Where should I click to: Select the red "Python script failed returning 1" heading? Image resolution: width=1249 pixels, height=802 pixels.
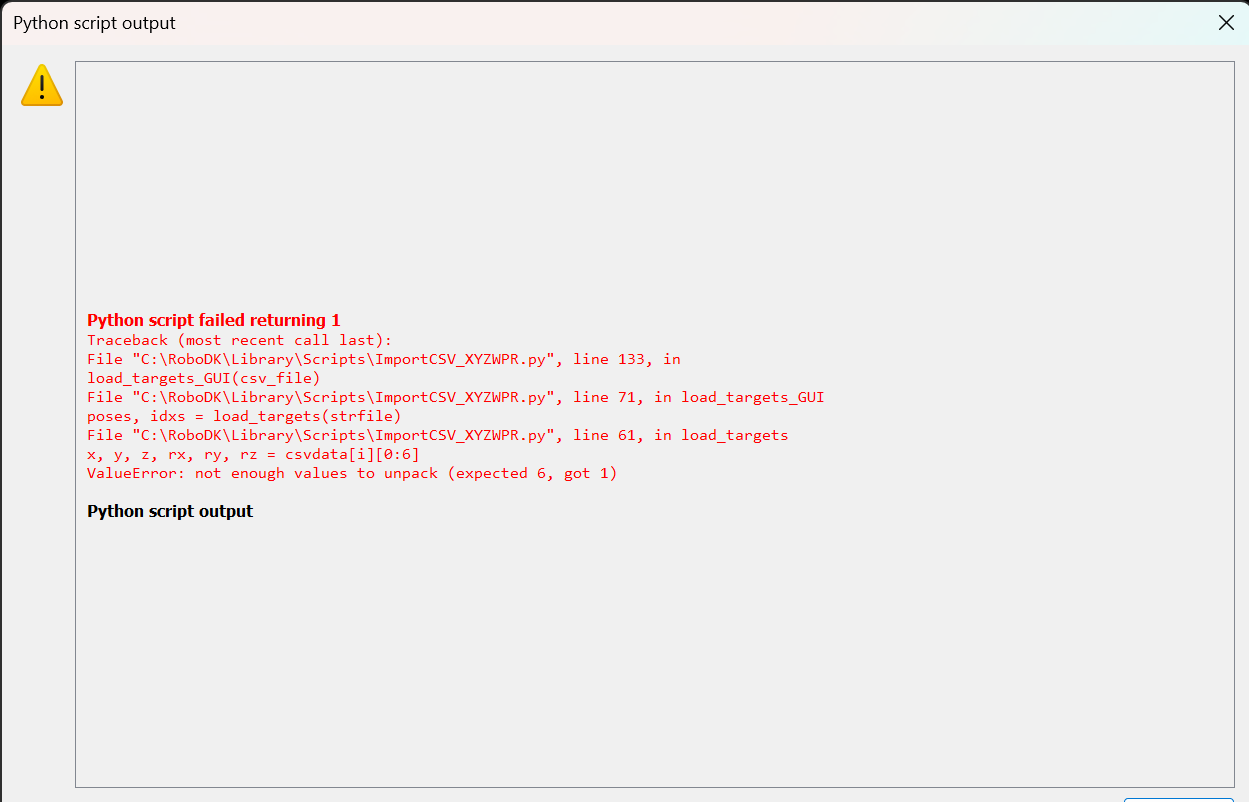click(213, 320)
